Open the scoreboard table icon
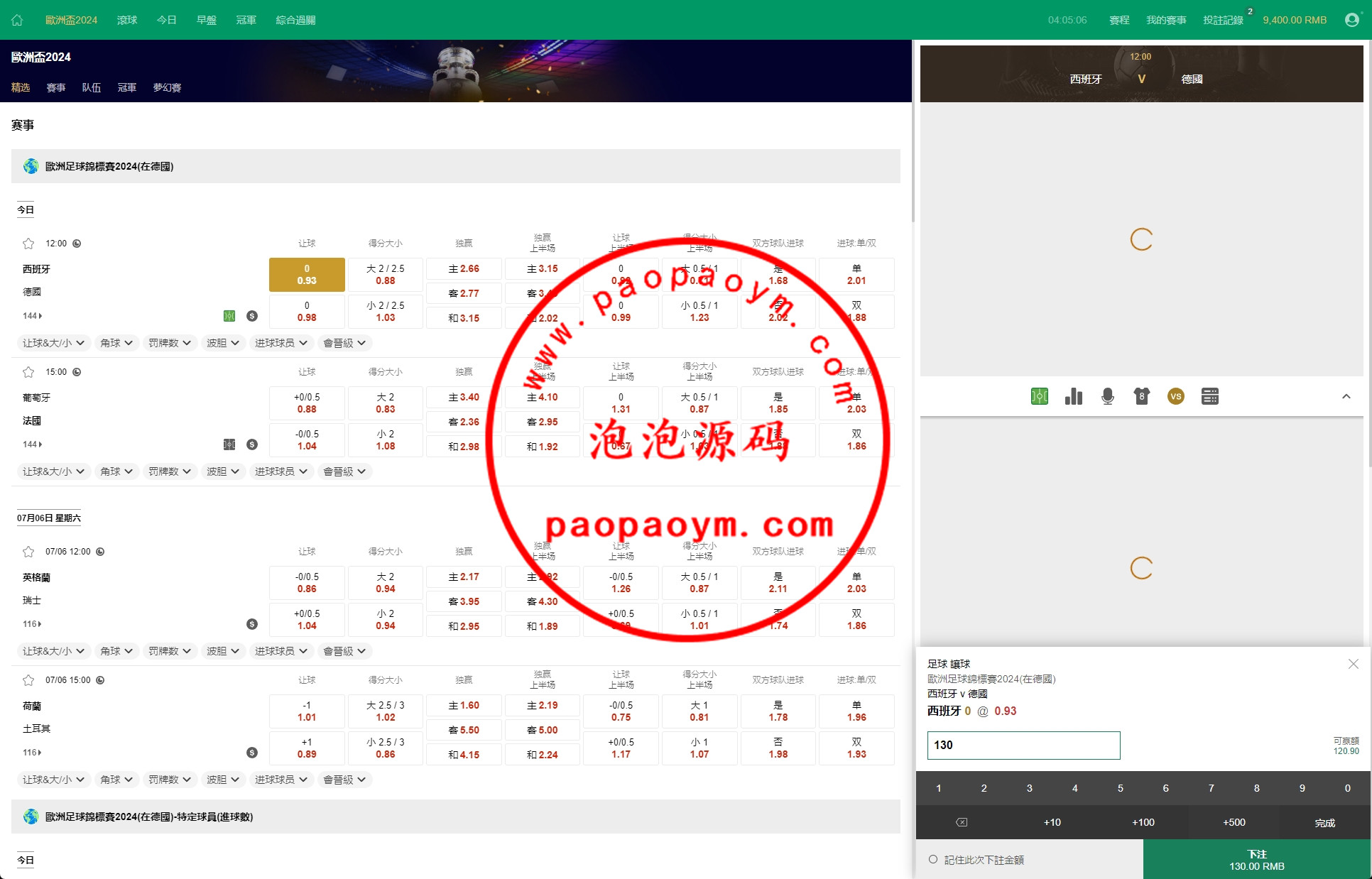The height and width of the screenshot is (879, 1372). click(x=1210, y=396)
